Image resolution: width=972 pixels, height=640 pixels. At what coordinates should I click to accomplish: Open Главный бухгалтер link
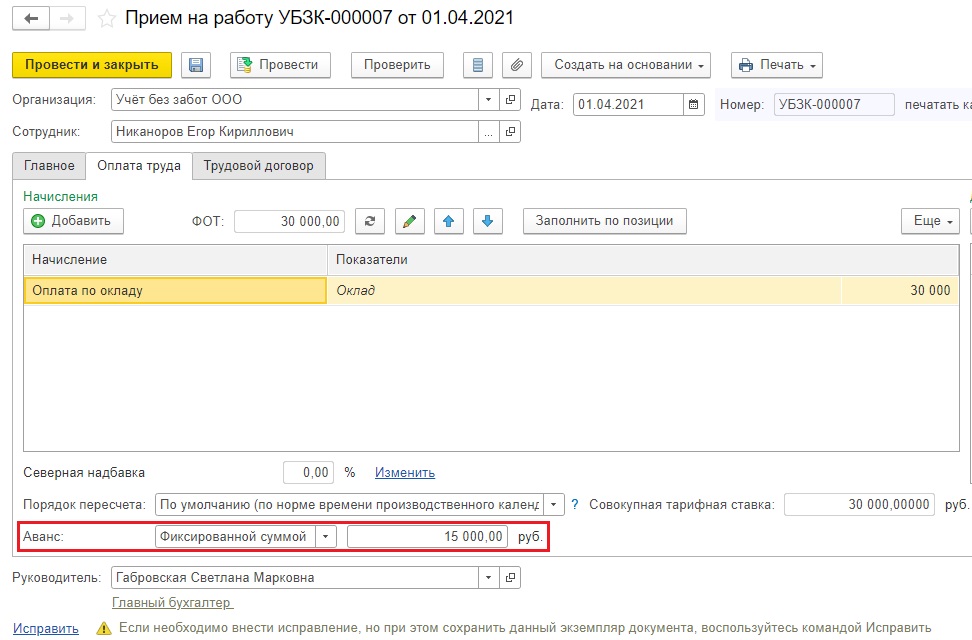[x=172, y=602]
